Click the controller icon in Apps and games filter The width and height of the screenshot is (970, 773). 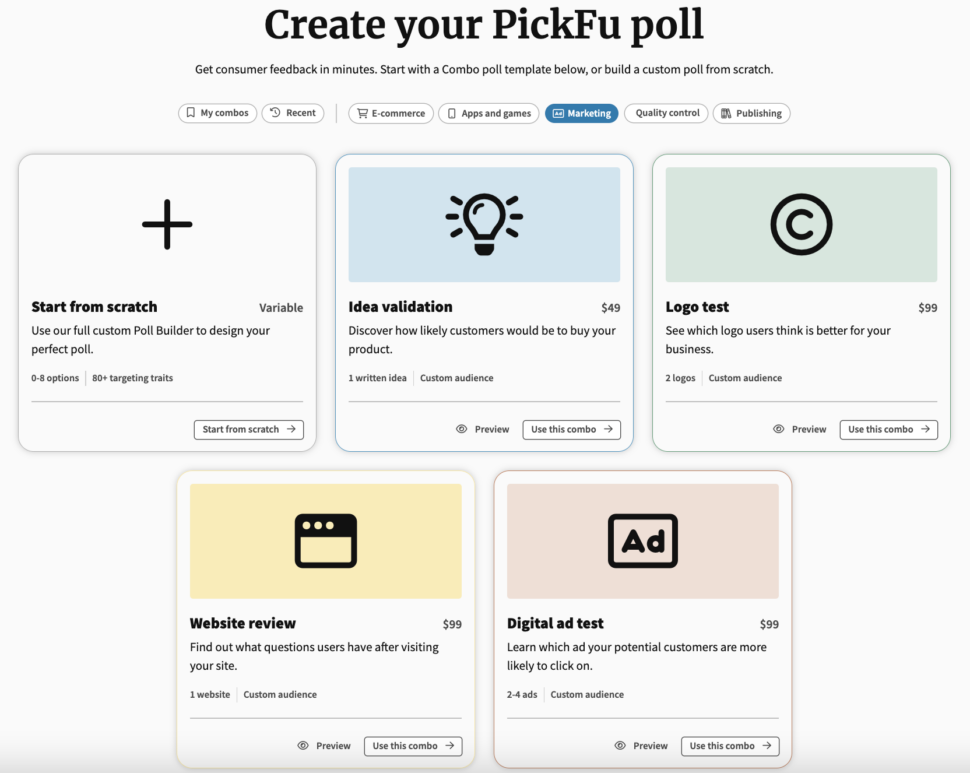[451, 113]
